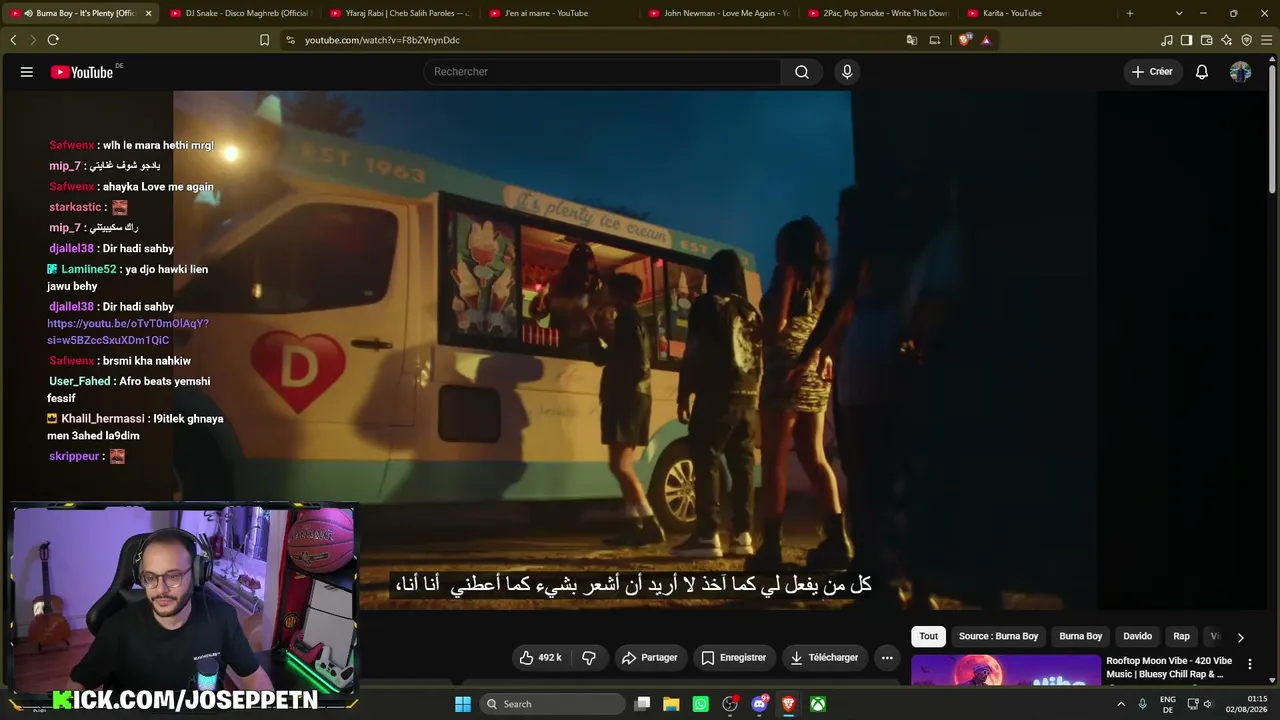Switch to 2Pac, Pop Smoke tab

[879, 13]
